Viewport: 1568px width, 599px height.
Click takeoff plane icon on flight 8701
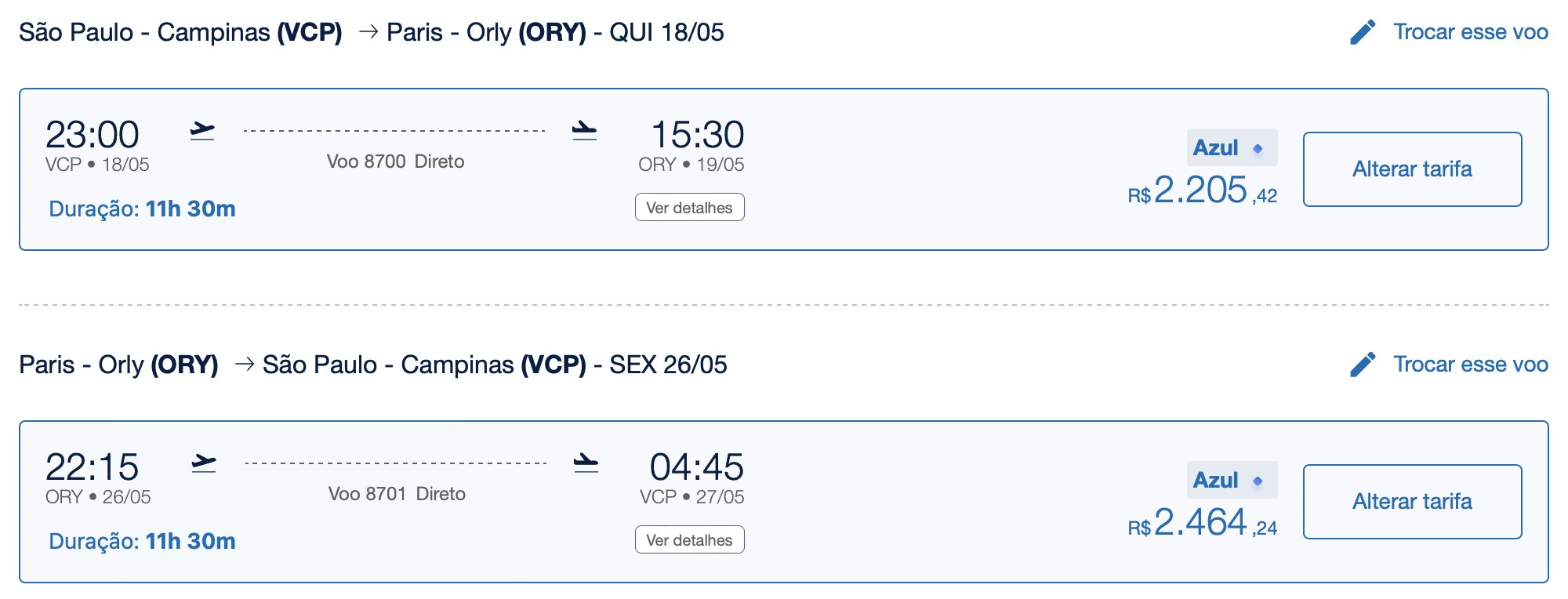(x=204, y=463)
